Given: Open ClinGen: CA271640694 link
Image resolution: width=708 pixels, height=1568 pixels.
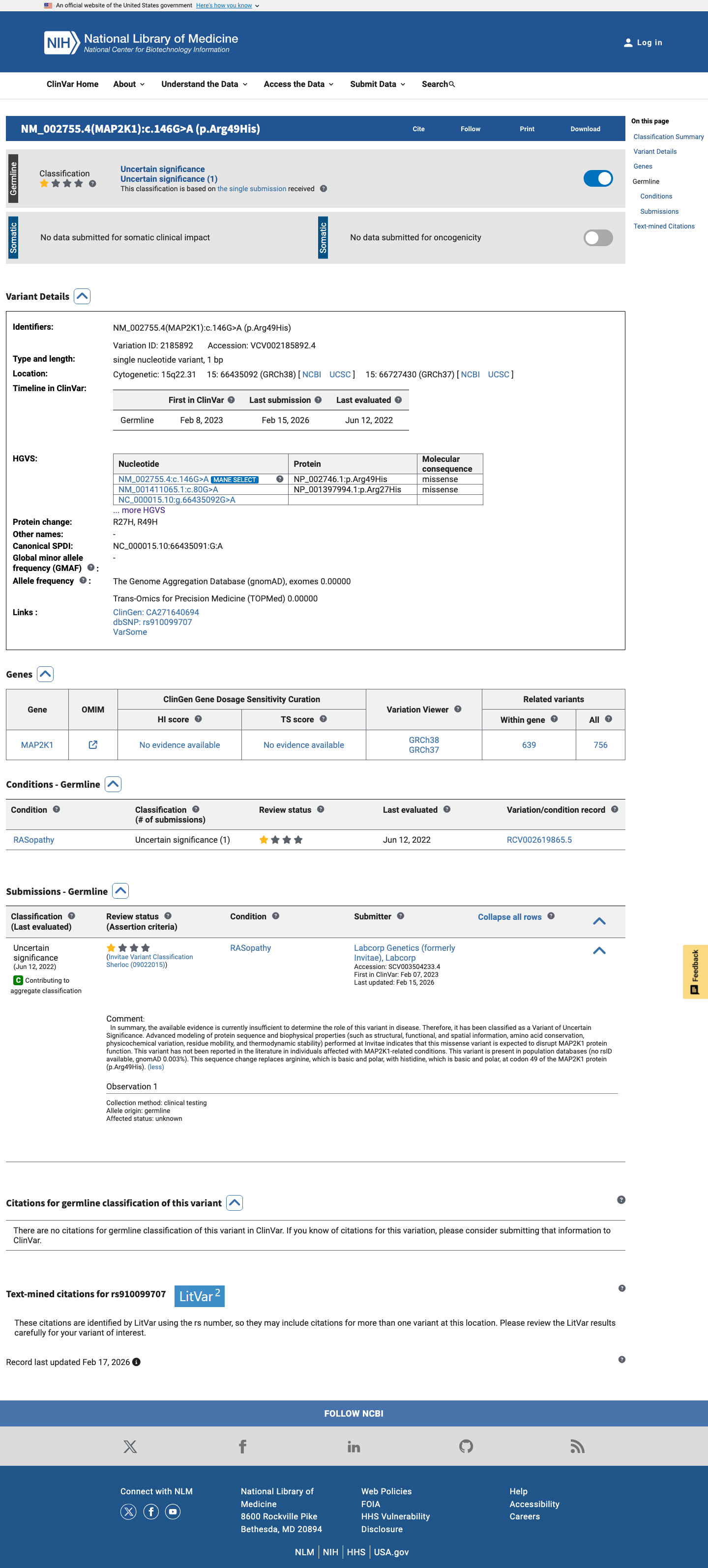Looking at the screenshot, I should (156, 612).
